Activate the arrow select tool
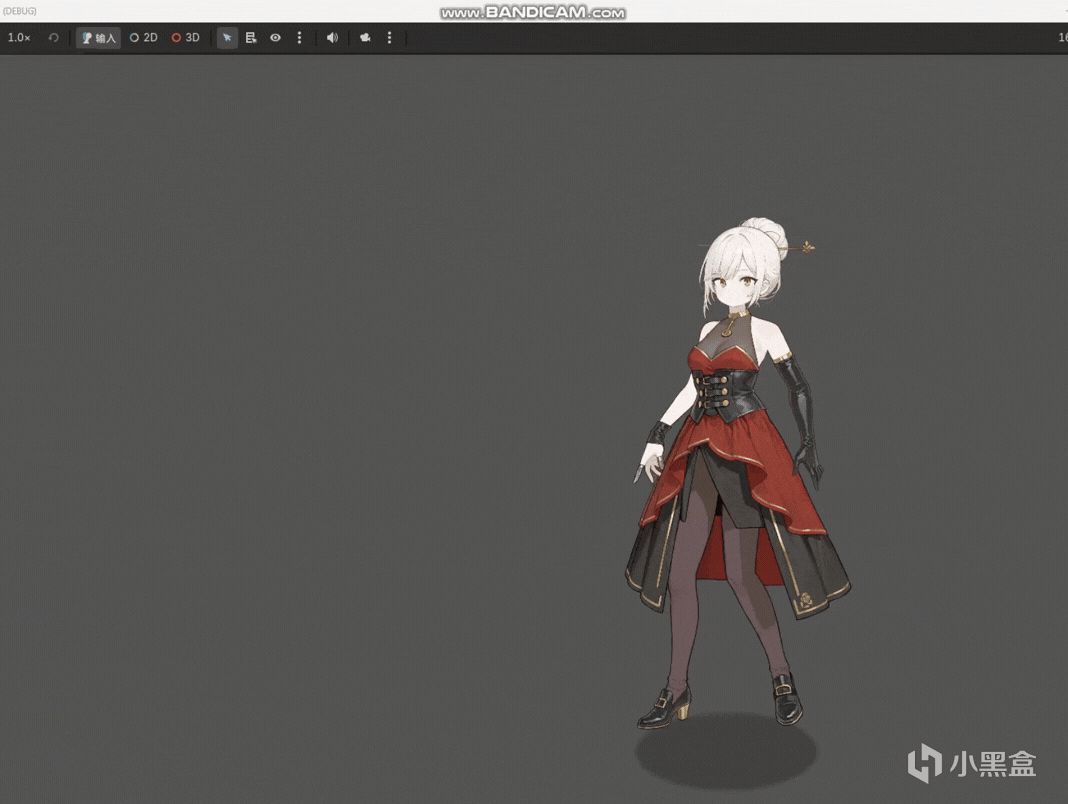Screen dimensions: 1068x804 227,37
